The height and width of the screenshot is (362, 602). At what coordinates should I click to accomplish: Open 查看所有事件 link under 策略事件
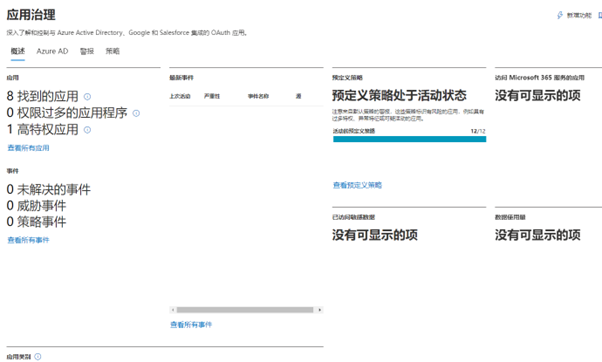tap(28, 240)
